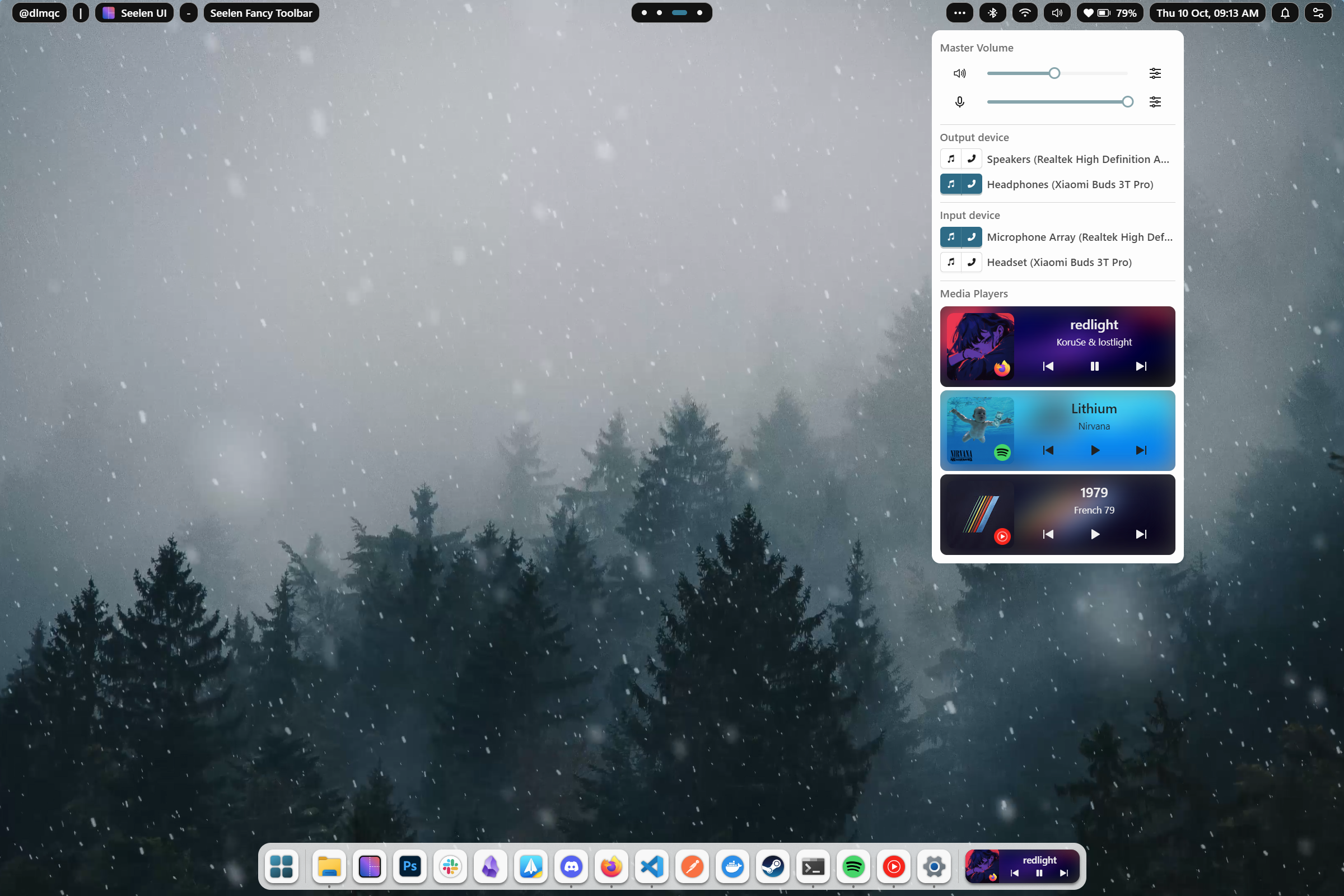Expand the master volume mixer options

pyautogui.click(x=1155, y=73)
